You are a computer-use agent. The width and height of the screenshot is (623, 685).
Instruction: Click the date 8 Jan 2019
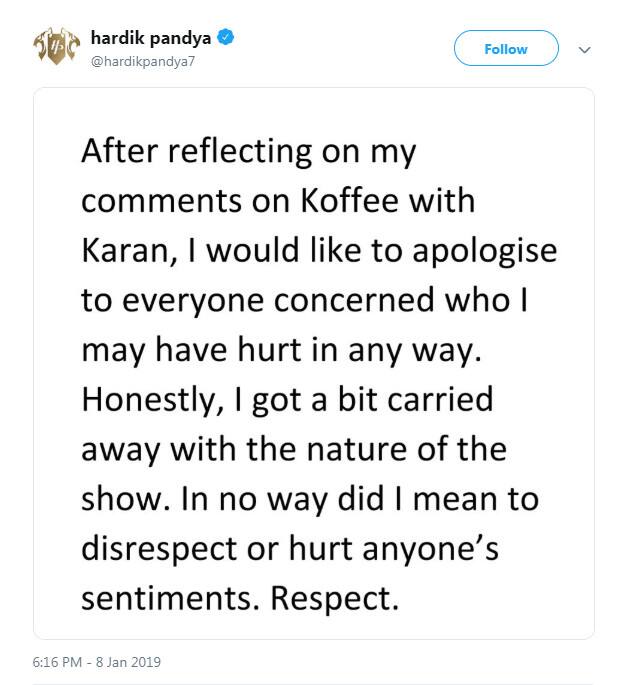pos(128,661)
